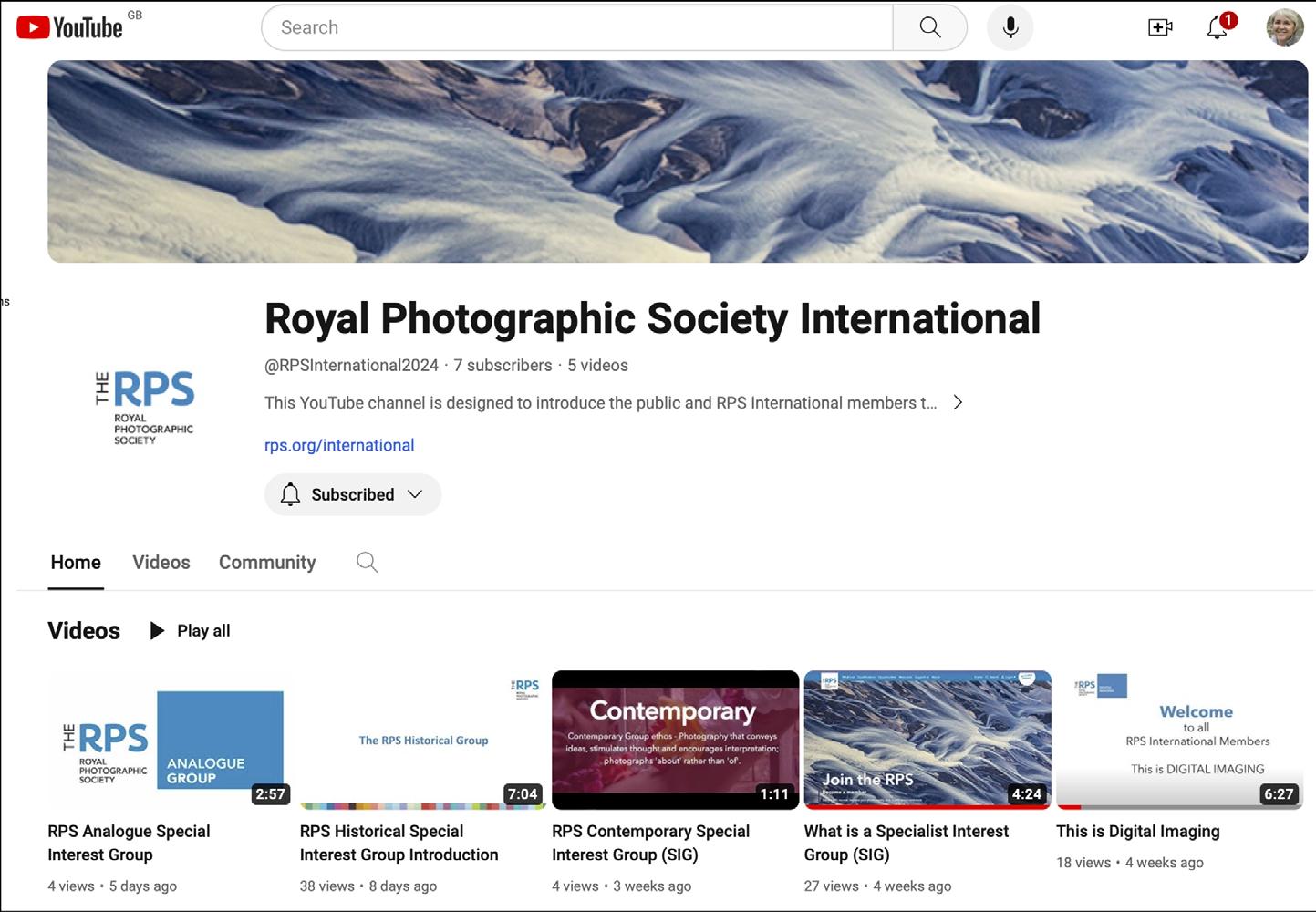
Task: Open the notifications bell
Action: point(1218,27)
